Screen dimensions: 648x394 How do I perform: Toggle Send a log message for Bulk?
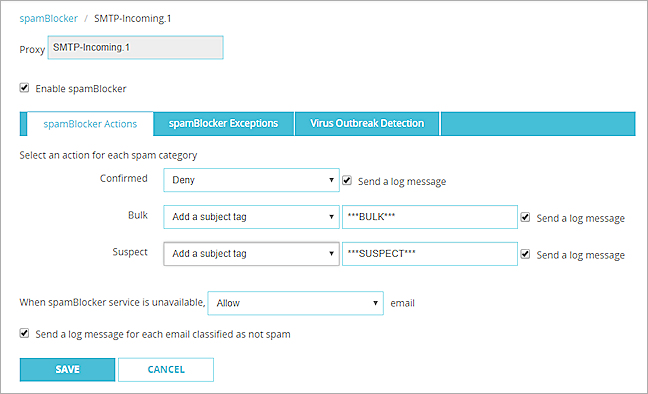[525, 217]
